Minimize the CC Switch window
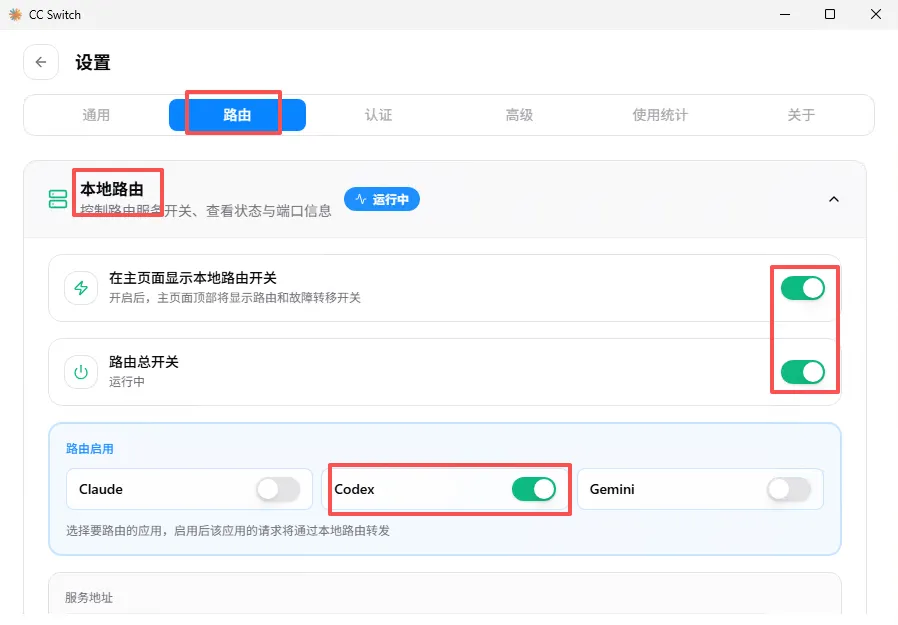898x625 pixels. click(x=785, y=14)
